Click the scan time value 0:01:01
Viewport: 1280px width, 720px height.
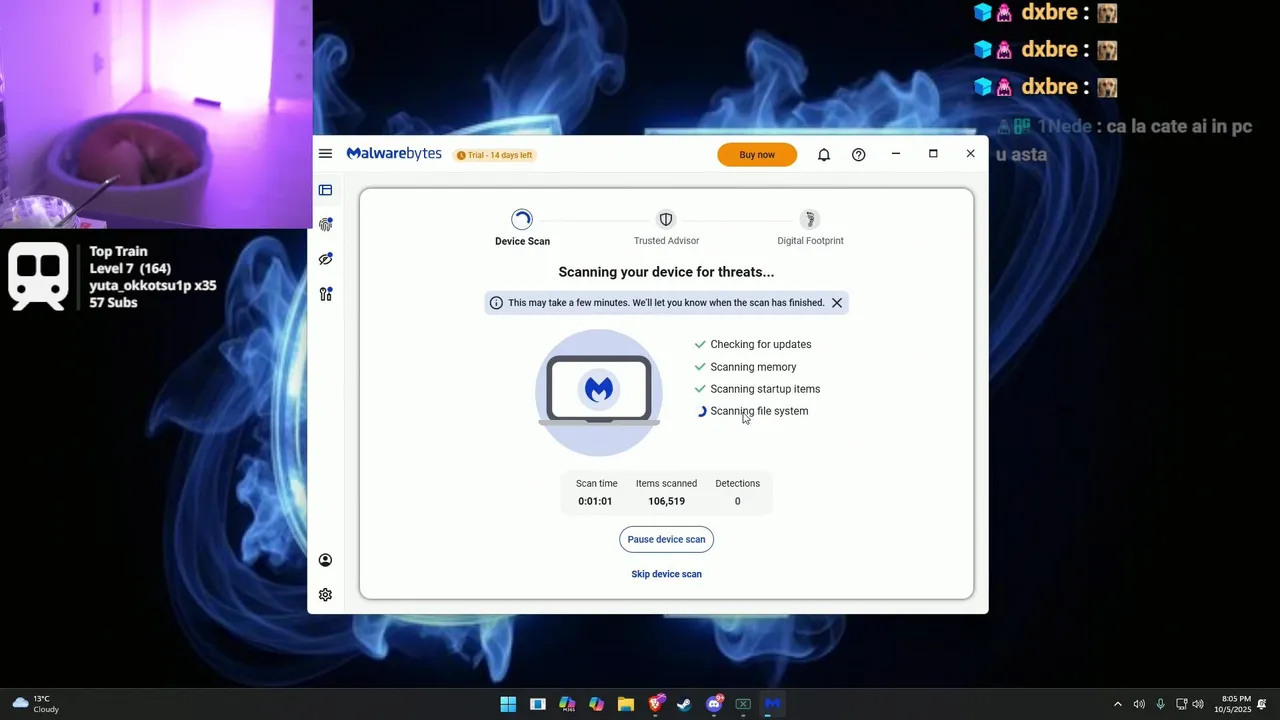click(595, 501)
